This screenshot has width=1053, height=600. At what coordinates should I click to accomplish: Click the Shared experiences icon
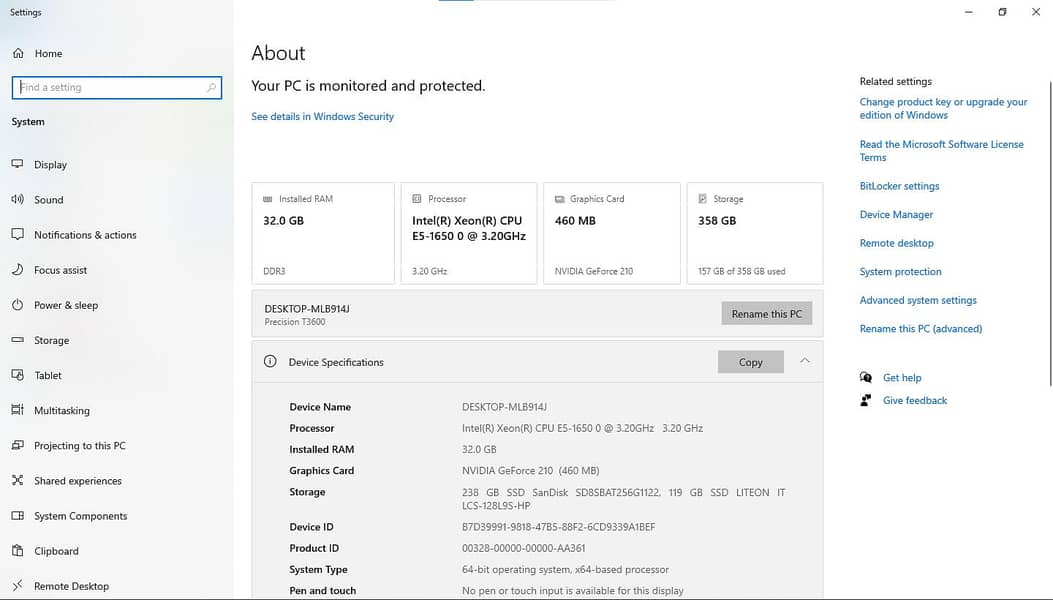pyautogui.click(x=17, y=480)
